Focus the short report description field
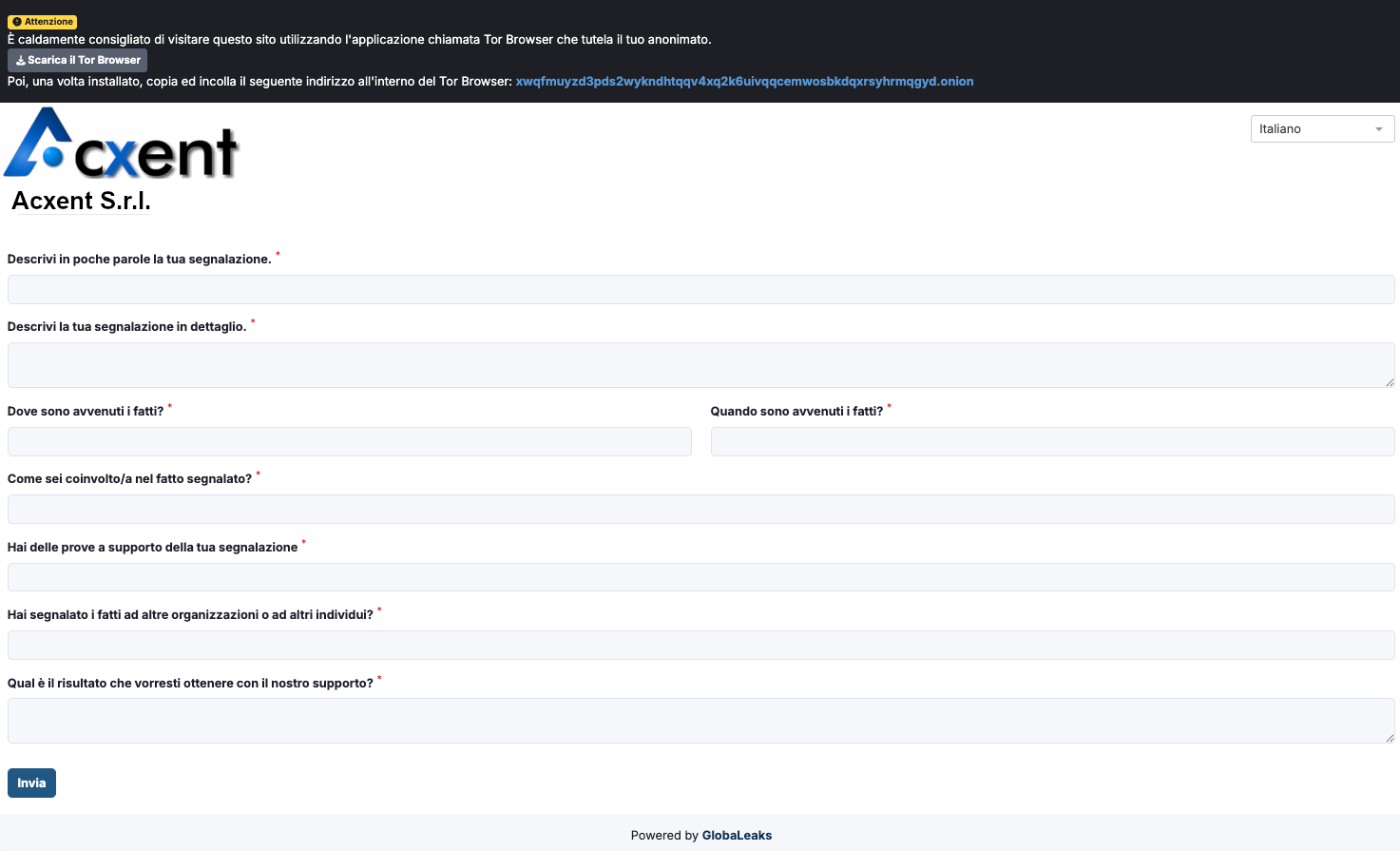The image size is (1400, 851). coord(700,290)
